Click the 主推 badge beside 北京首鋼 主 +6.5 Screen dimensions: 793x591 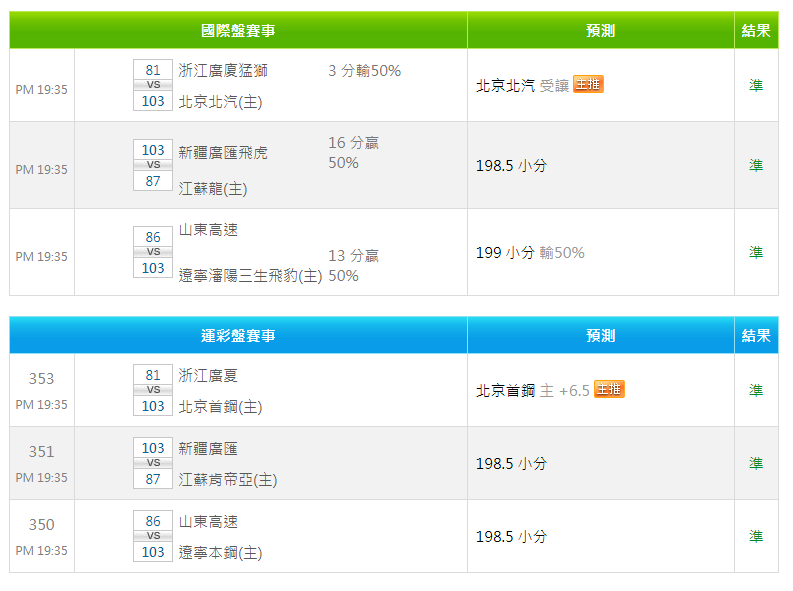click(609, 389)
